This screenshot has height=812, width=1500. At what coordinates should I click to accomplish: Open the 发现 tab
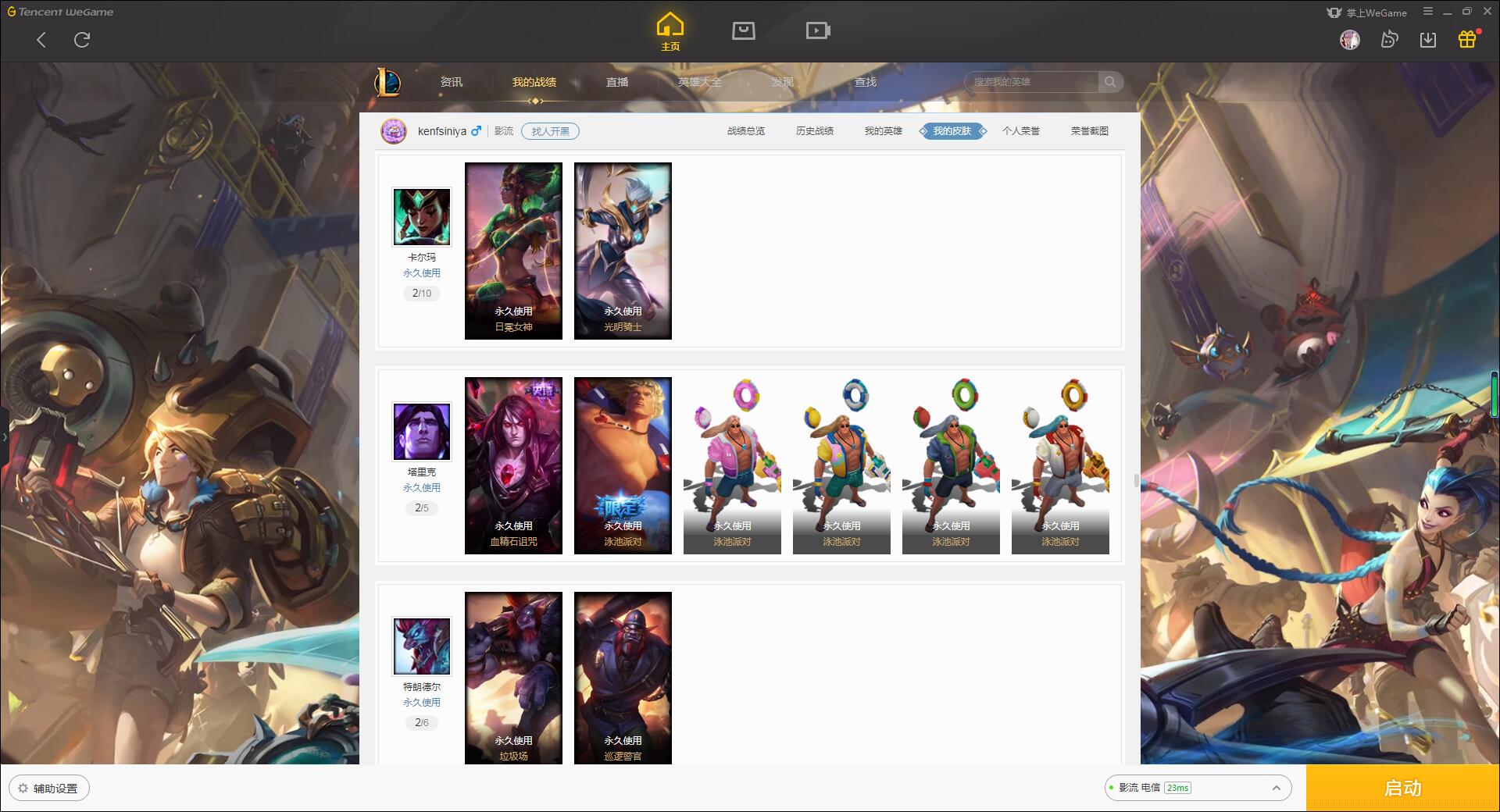783,82
